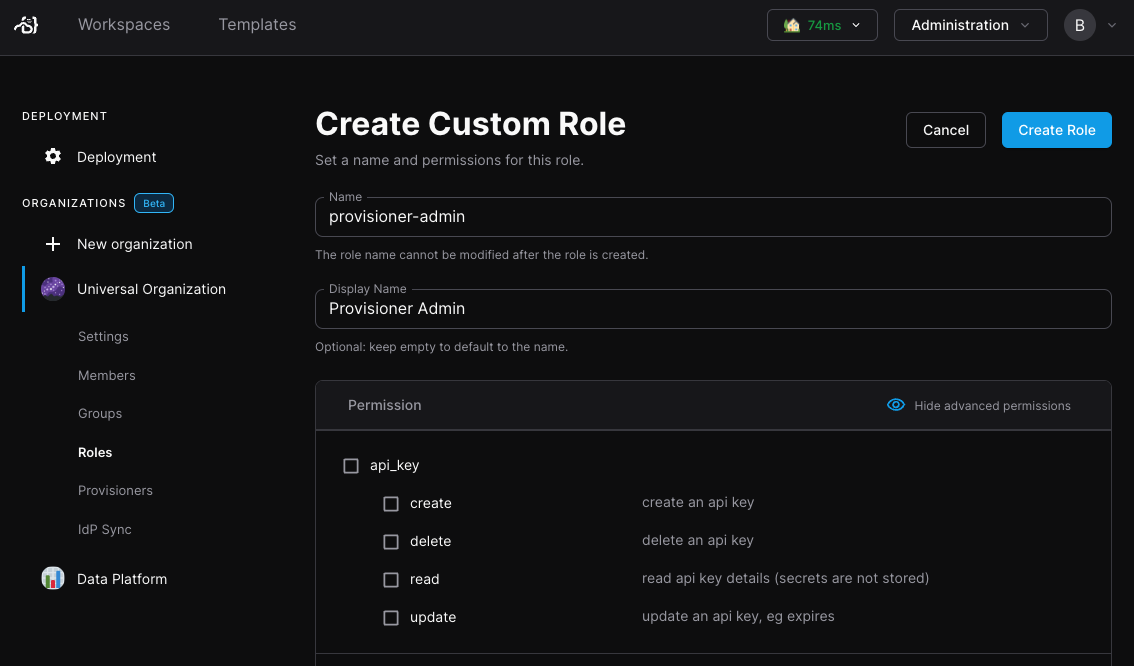
Task: Click the Coder logo icon
Action: 26,25
